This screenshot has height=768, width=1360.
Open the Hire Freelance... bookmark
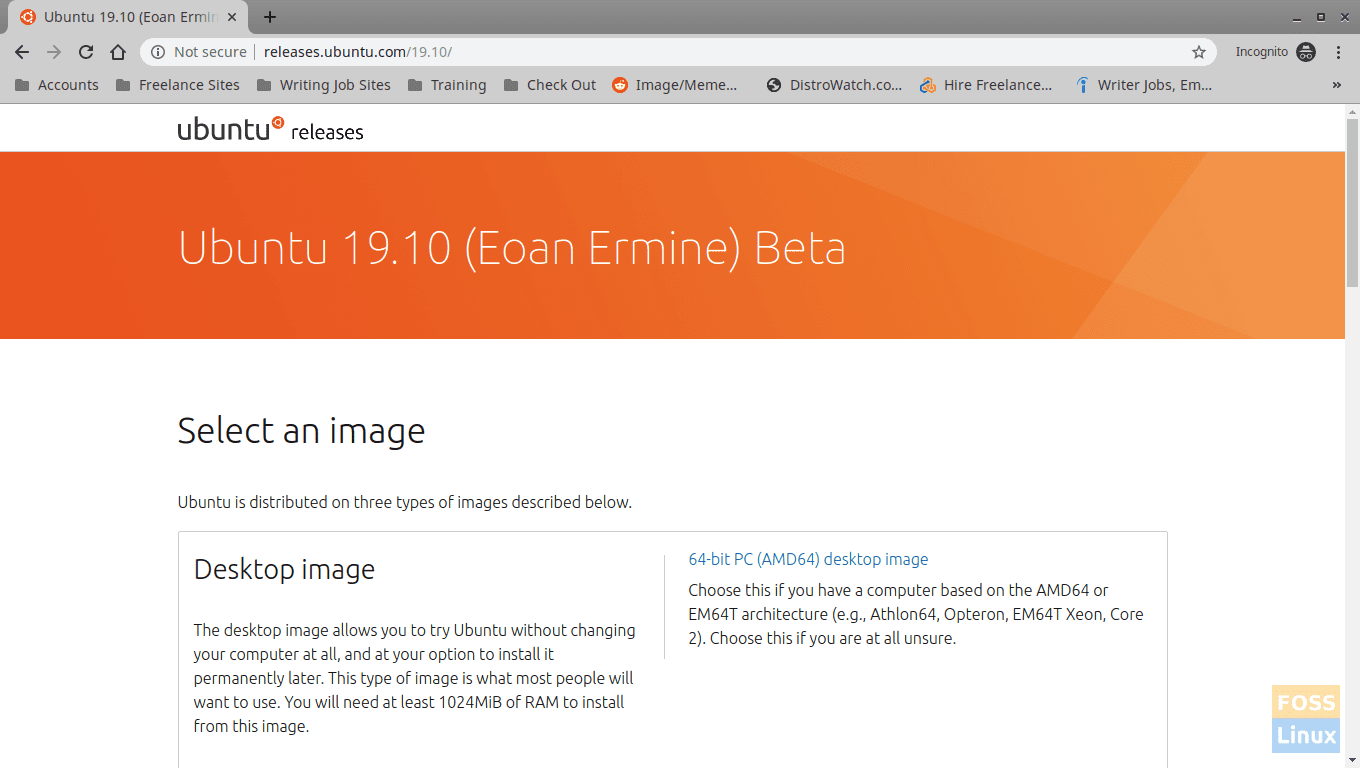coord(986,85)
